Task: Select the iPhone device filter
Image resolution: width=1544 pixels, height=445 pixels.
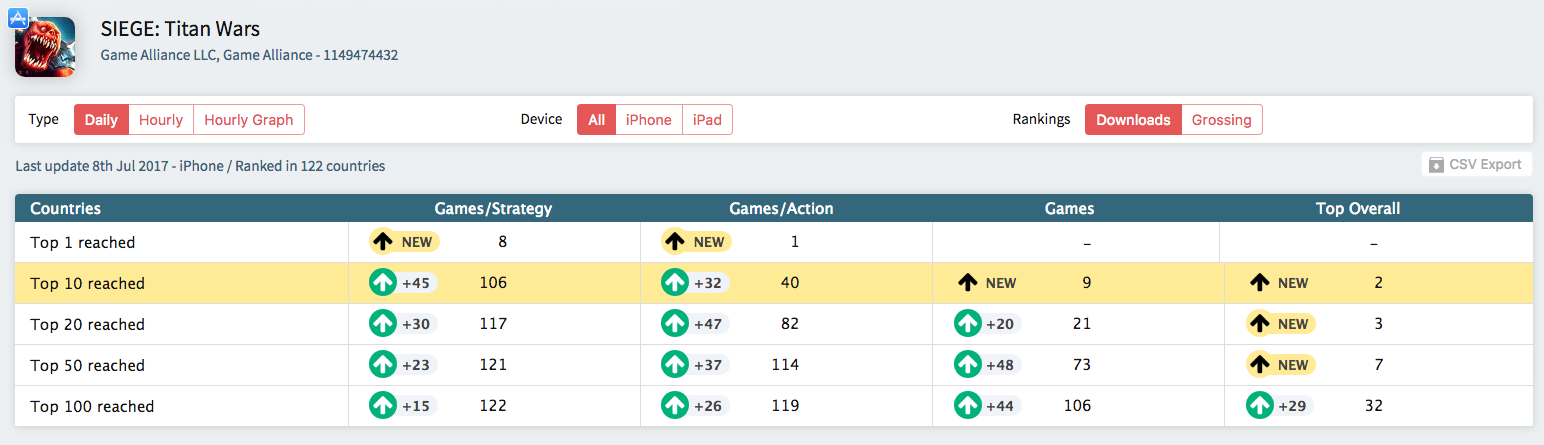Action: point(649,120)
